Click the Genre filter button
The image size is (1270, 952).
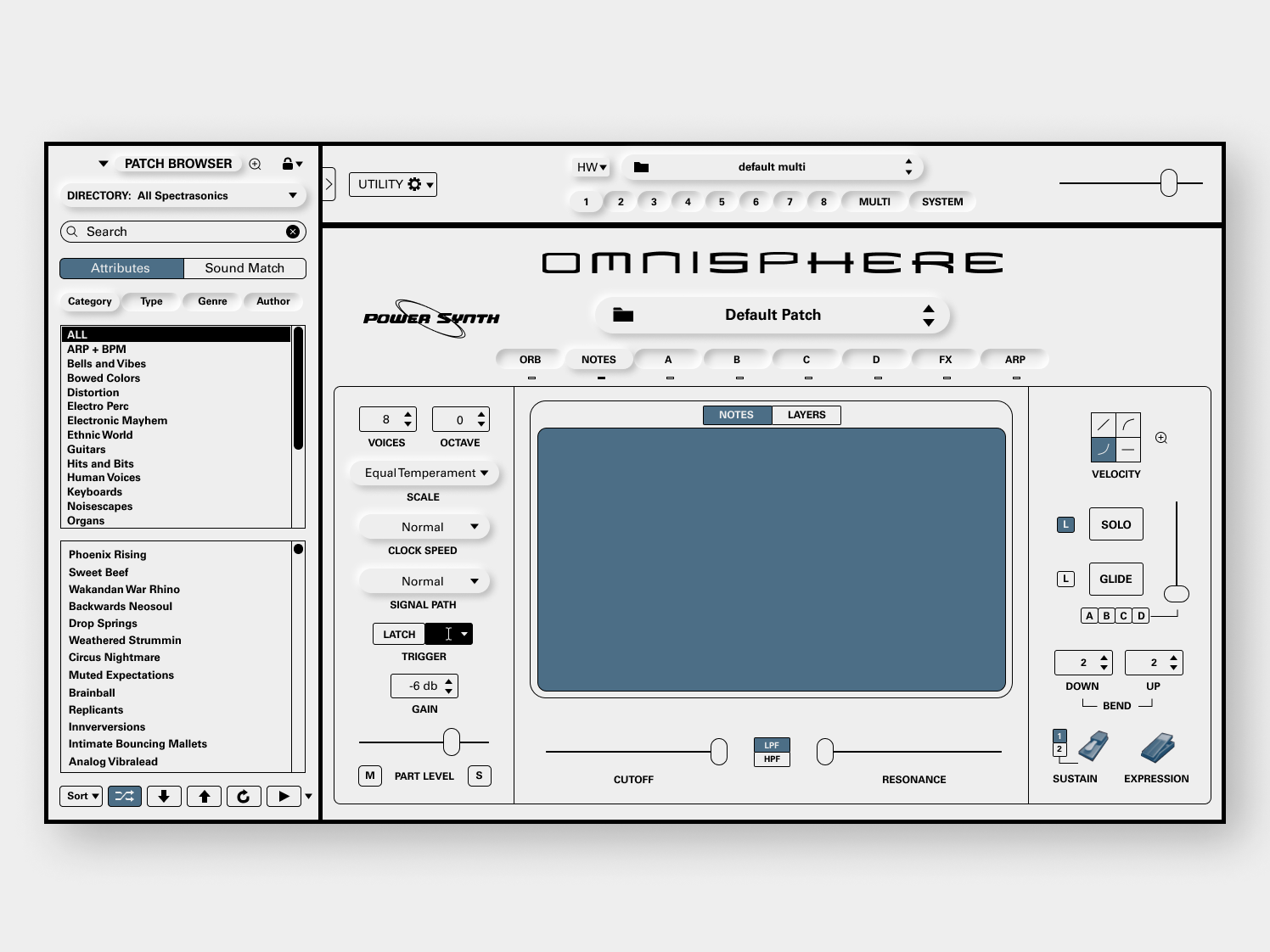tap(212, 301)
